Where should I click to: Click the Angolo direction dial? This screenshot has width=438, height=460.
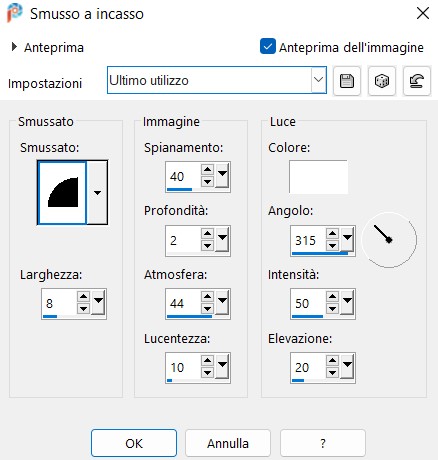389,240
